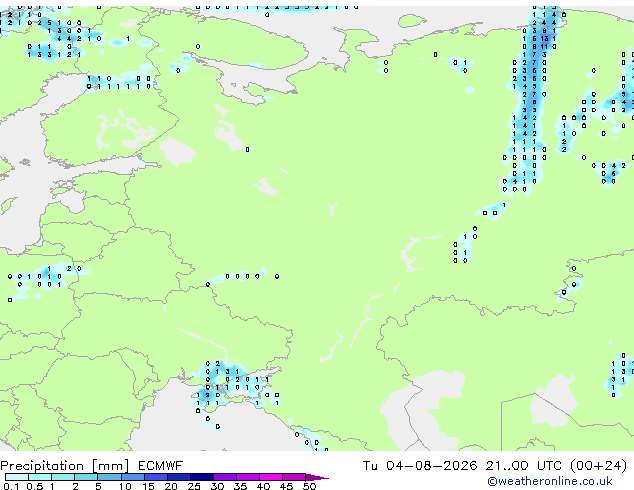
Task: Click the 0.5–1 mm legend color swatch
Action: coord(40,477)
